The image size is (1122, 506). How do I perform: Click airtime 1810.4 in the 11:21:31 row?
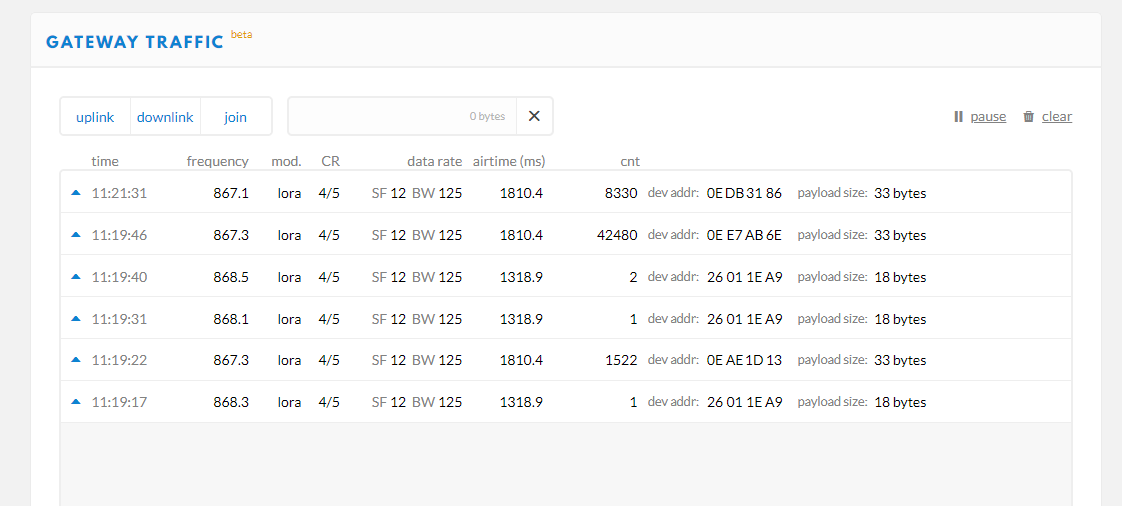tap(522, 193)
